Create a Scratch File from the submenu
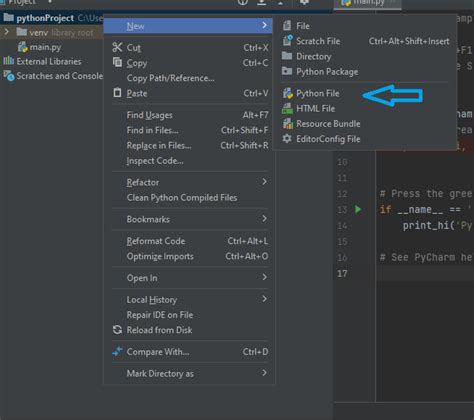Screen dimensions: 474x420 (364, 41)
